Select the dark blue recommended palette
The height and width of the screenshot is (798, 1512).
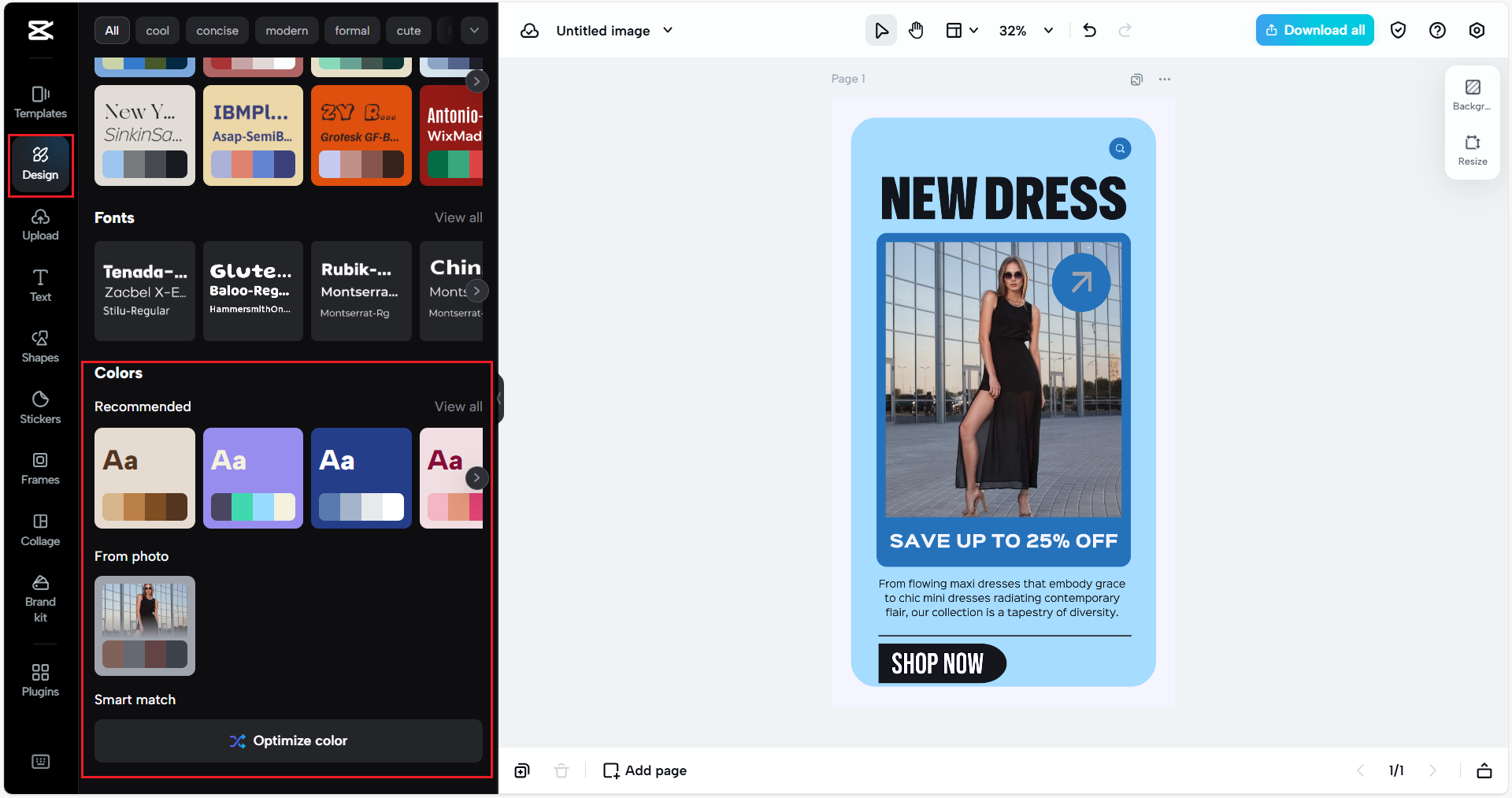click(361, 478)
